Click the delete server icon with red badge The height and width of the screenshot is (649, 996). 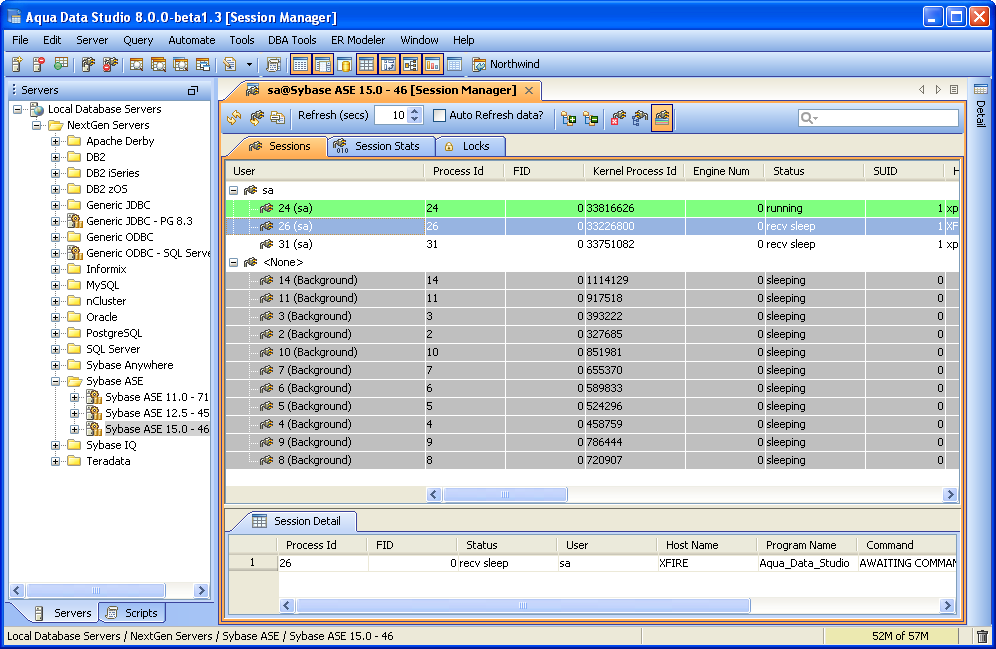click(39, 64)
